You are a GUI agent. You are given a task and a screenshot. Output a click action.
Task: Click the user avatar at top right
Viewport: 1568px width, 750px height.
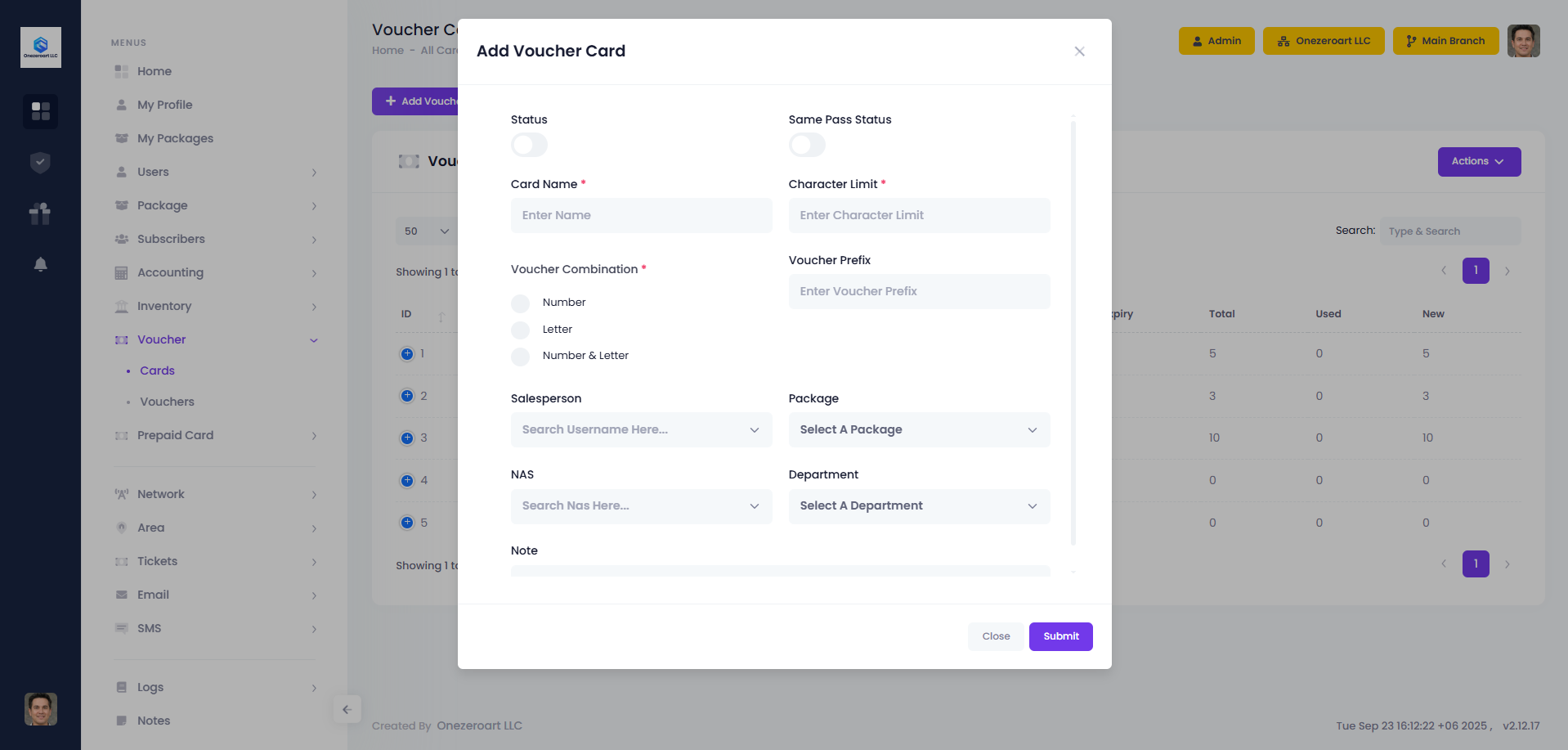point(1523,41)
